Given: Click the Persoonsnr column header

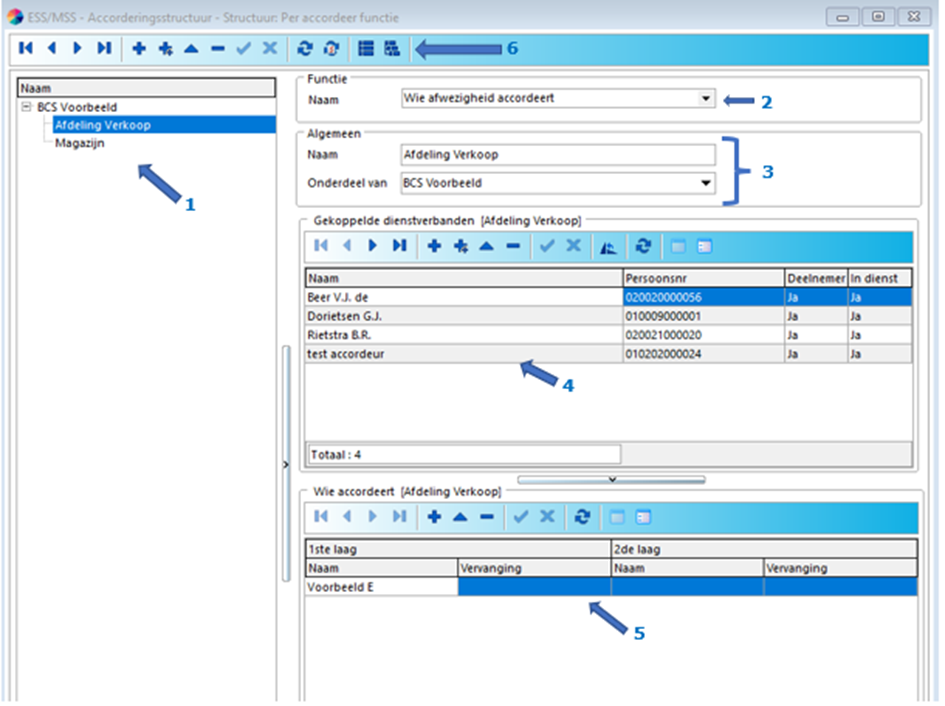Looking at the screenshot, I should 702,278.
